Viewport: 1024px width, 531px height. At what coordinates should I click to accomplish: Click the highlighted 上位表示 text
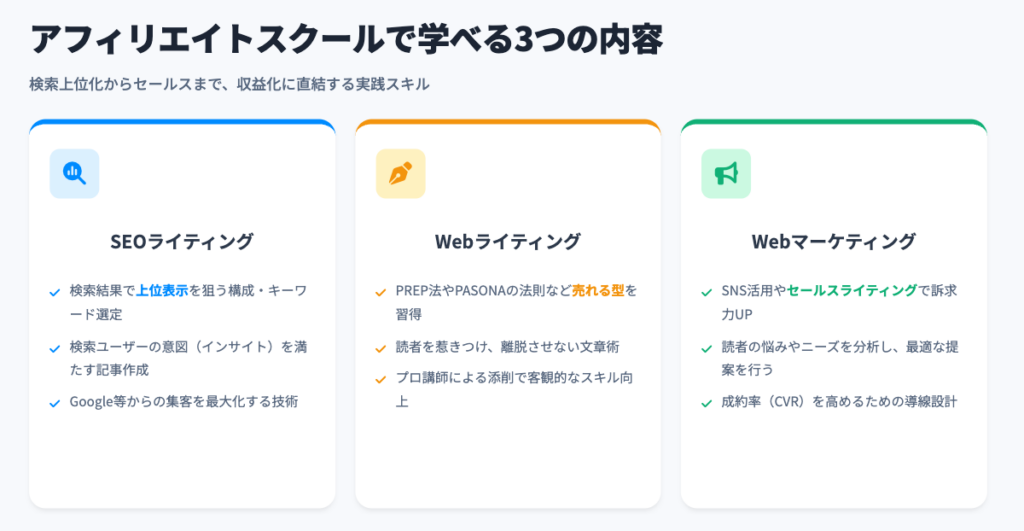point(162,291)
